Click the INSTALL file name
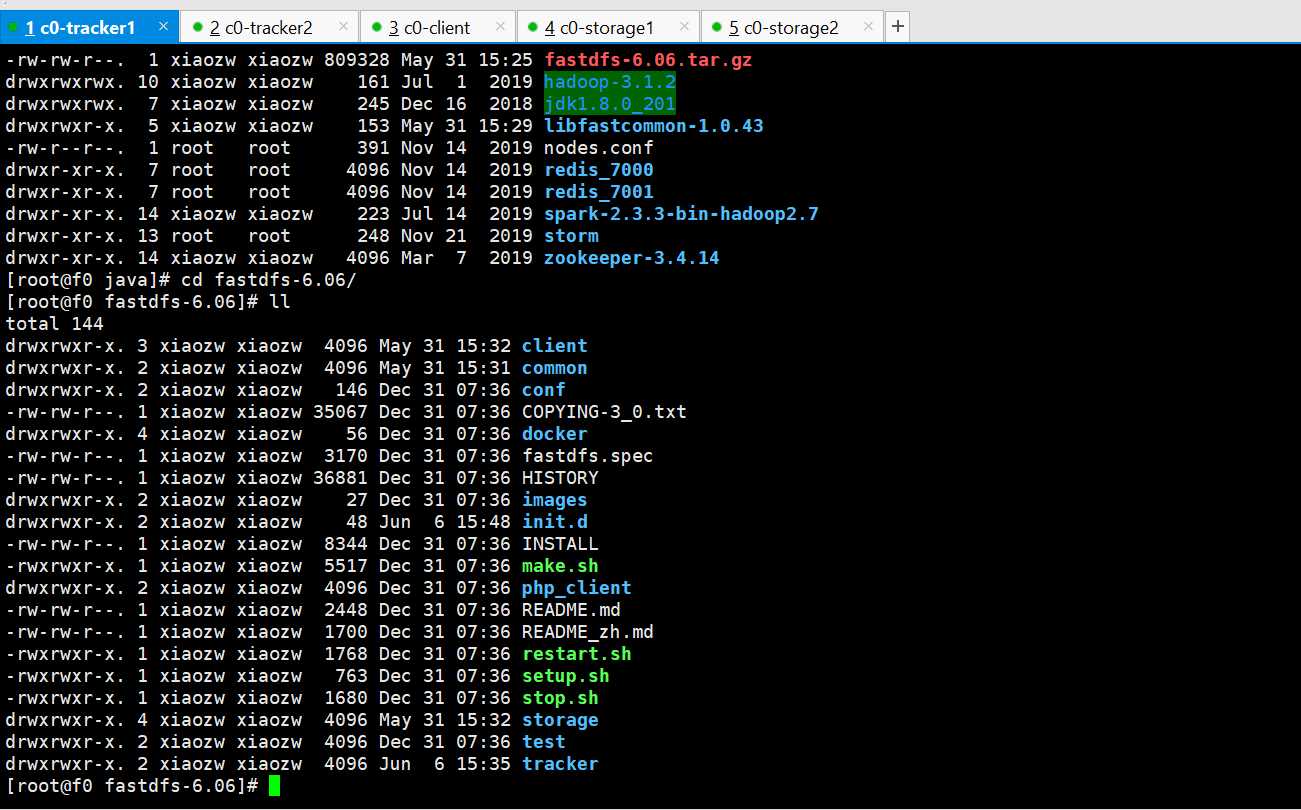The width and height of the screenshot is (1301, 810). 560,544
